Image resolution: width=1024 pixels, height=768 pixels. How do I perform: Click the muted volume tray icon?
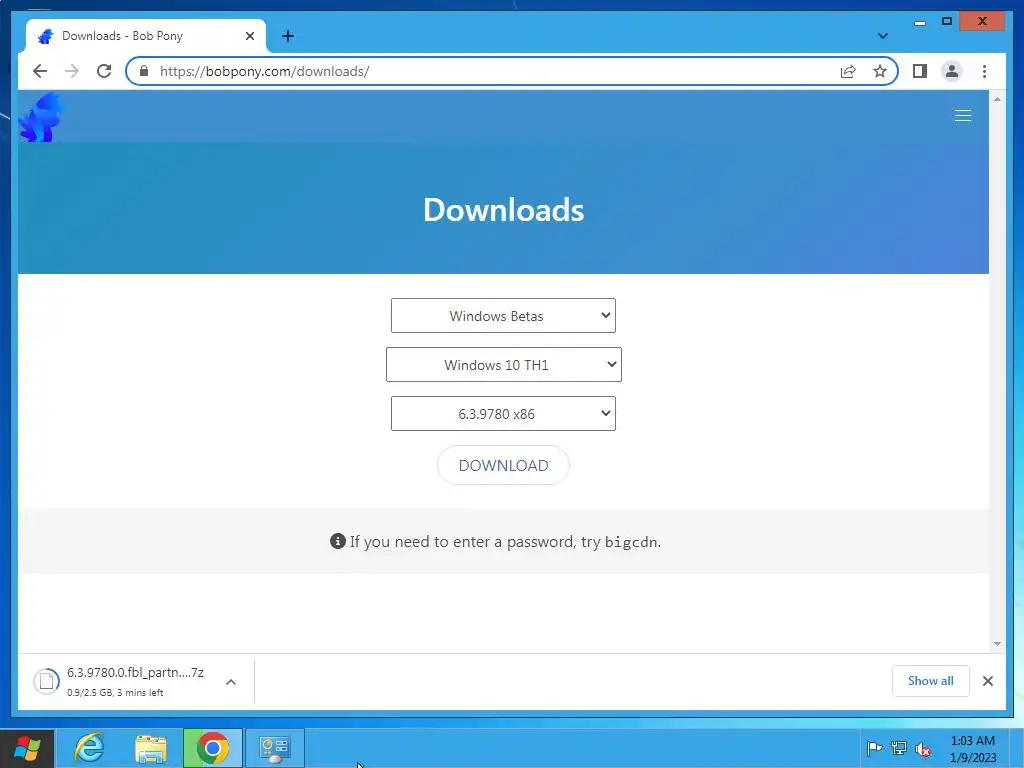(x=923, y=749)
